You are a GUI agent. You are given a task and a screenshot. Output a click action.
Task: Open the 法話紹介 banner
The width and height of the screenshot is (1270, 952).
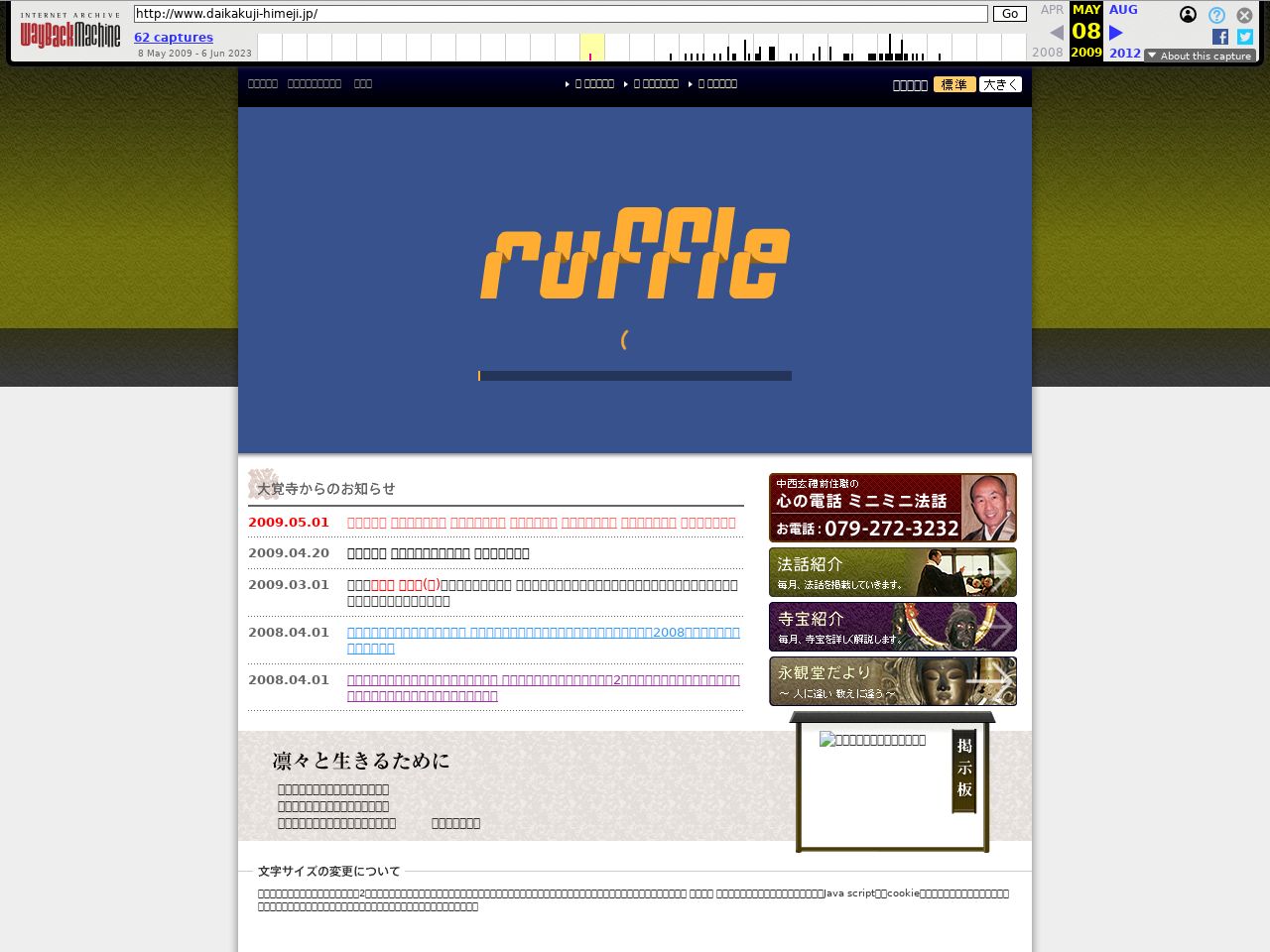(x=893, y=572)
